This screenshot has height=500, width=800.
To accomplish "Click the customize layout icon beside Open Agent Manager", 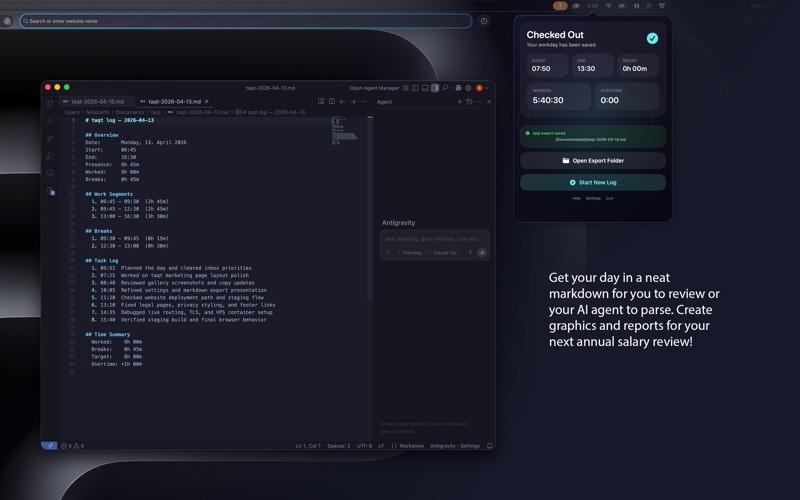I will pos(406,88).
